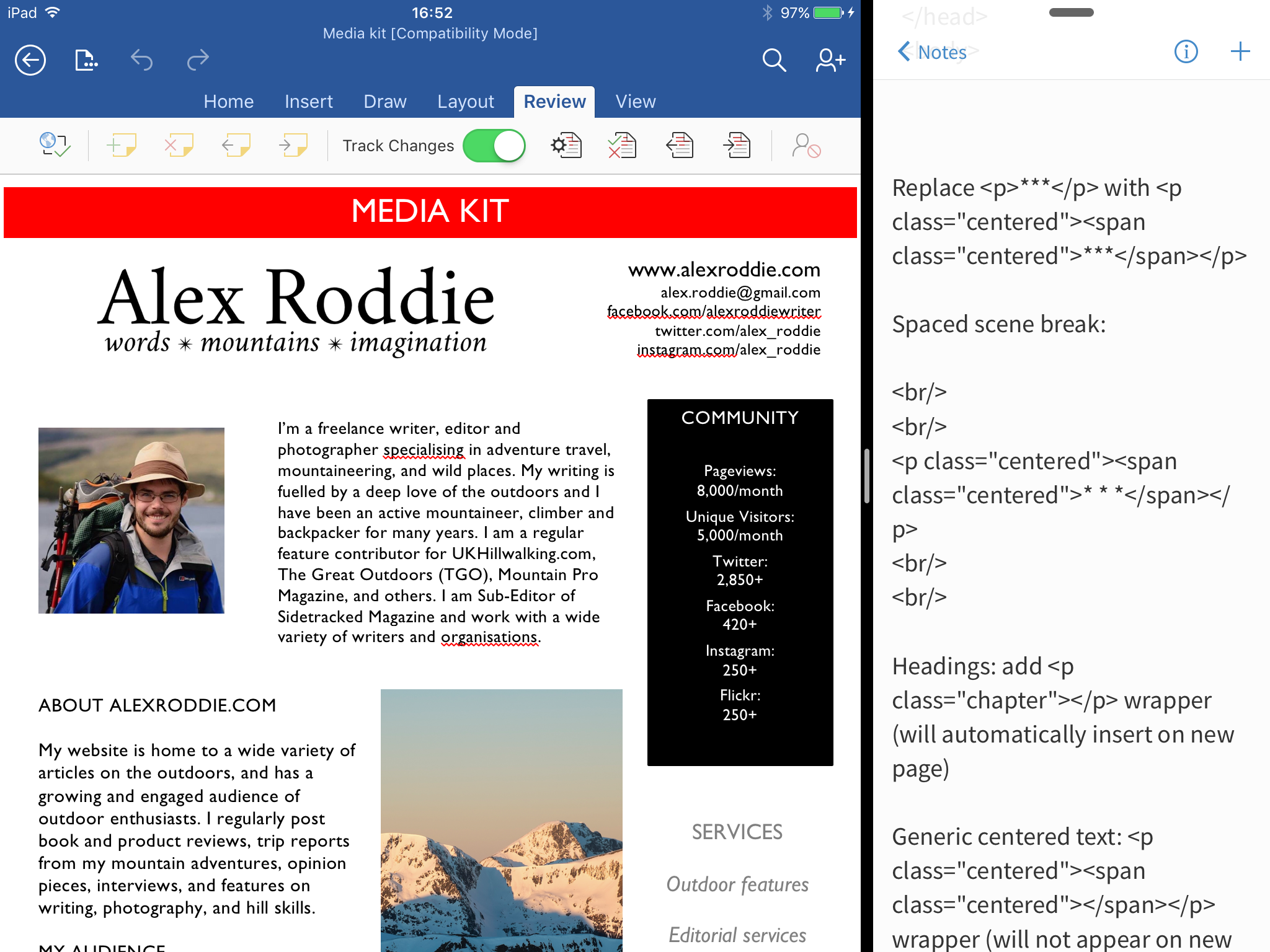Open document search
The image size is (1270, 952).
point(774,60)
